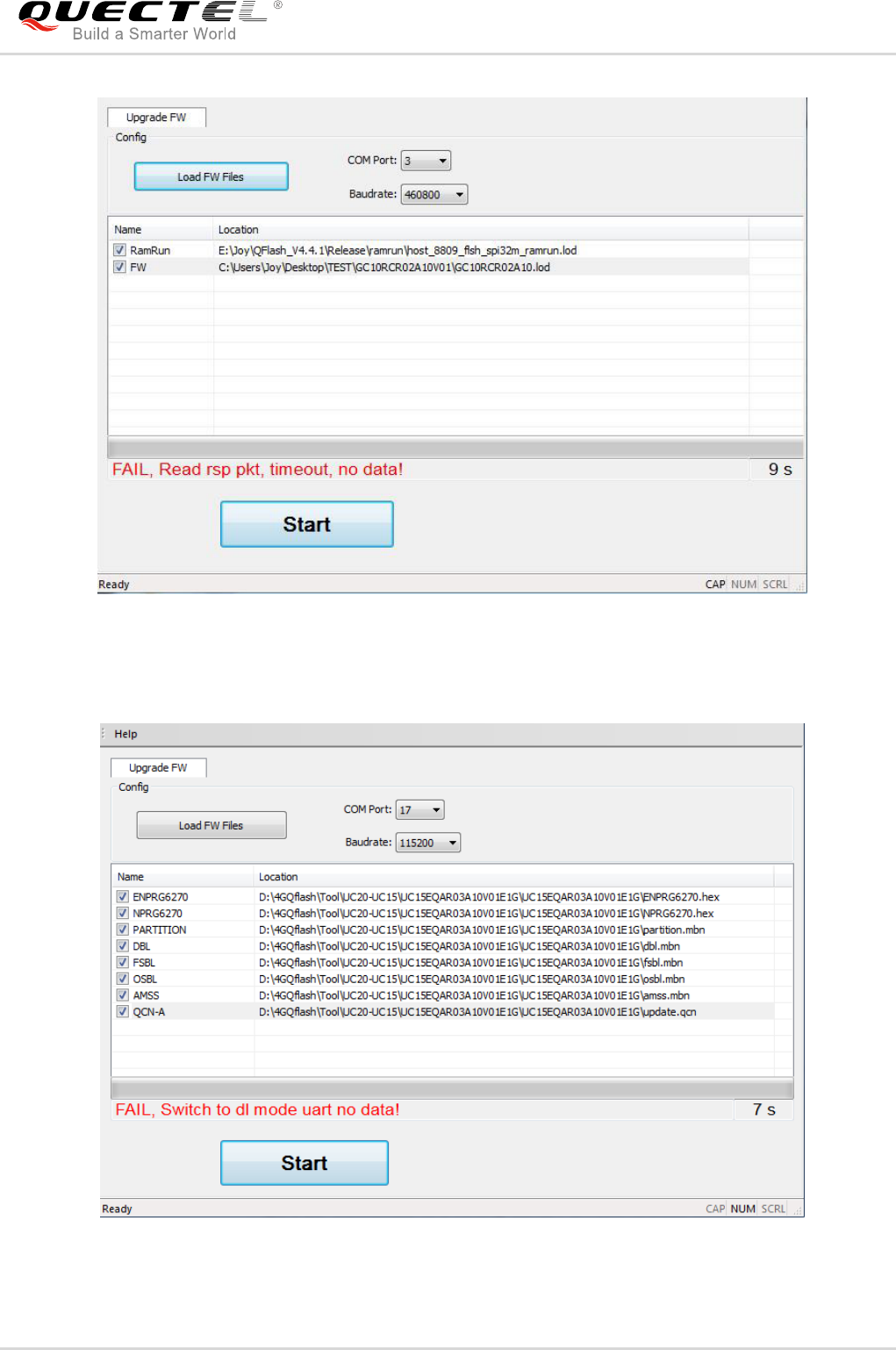Select the GC10RCR02A10.lod file path
Screen dimensions: 896x1350
(x=384, y=267)
